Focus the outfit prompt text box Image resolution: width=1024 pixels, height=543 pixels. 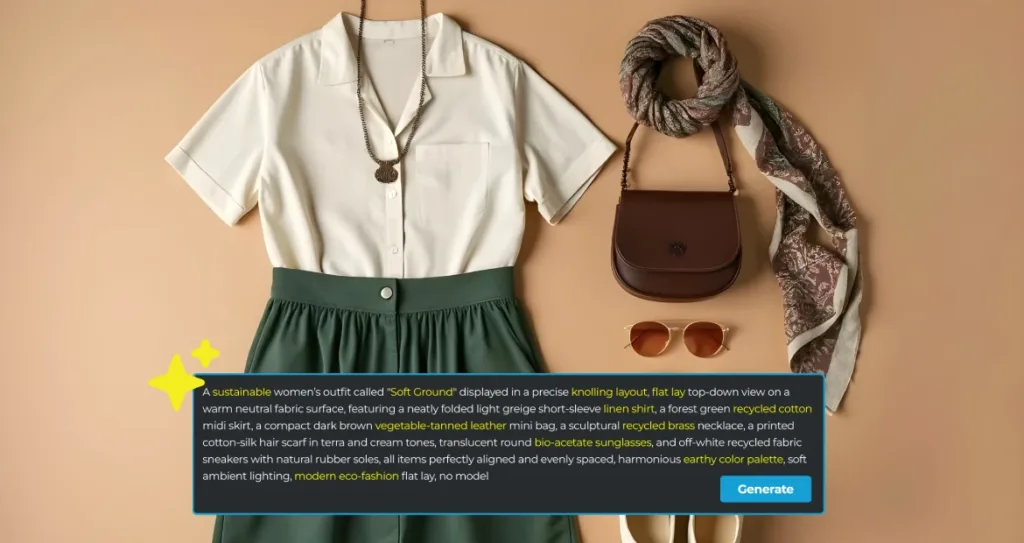coord(508,444)
